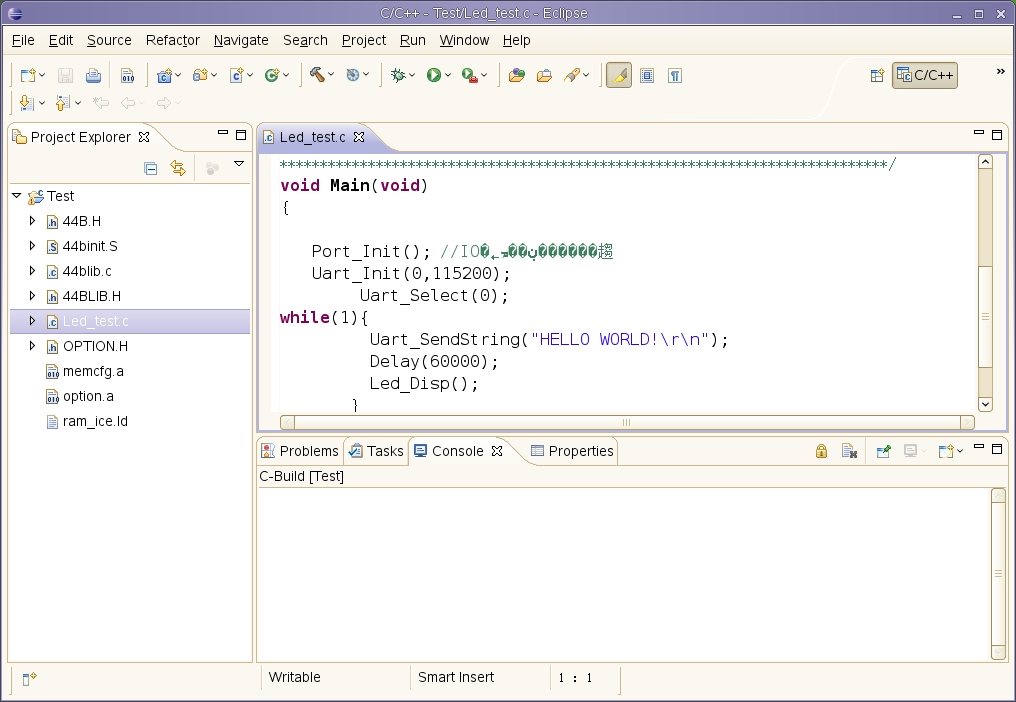
Task: Click the editor vertical scrollbar thumb
Action: 985,316
